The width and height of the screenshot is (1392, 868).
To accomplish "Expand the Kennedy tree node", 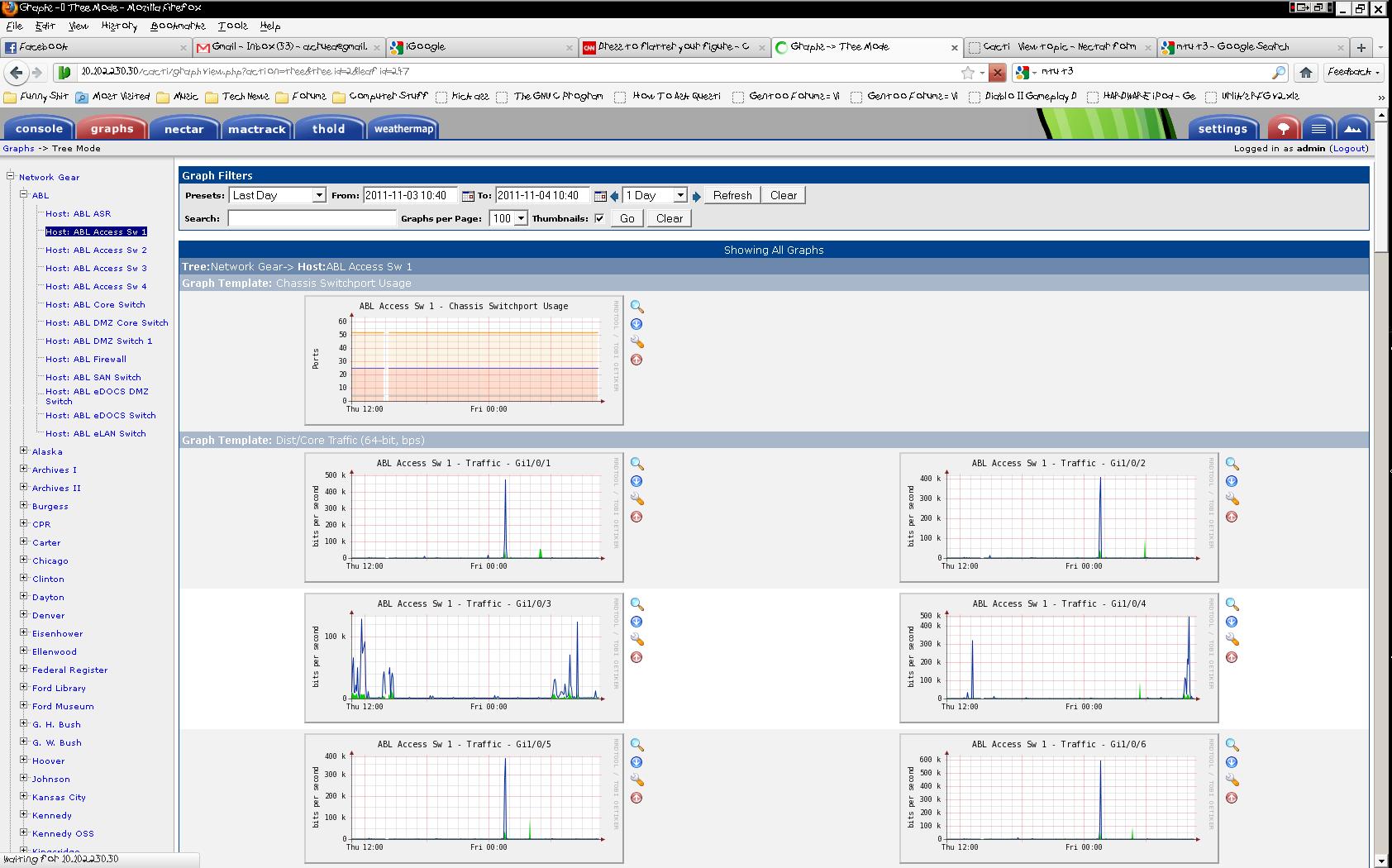I will coord(24,814).
